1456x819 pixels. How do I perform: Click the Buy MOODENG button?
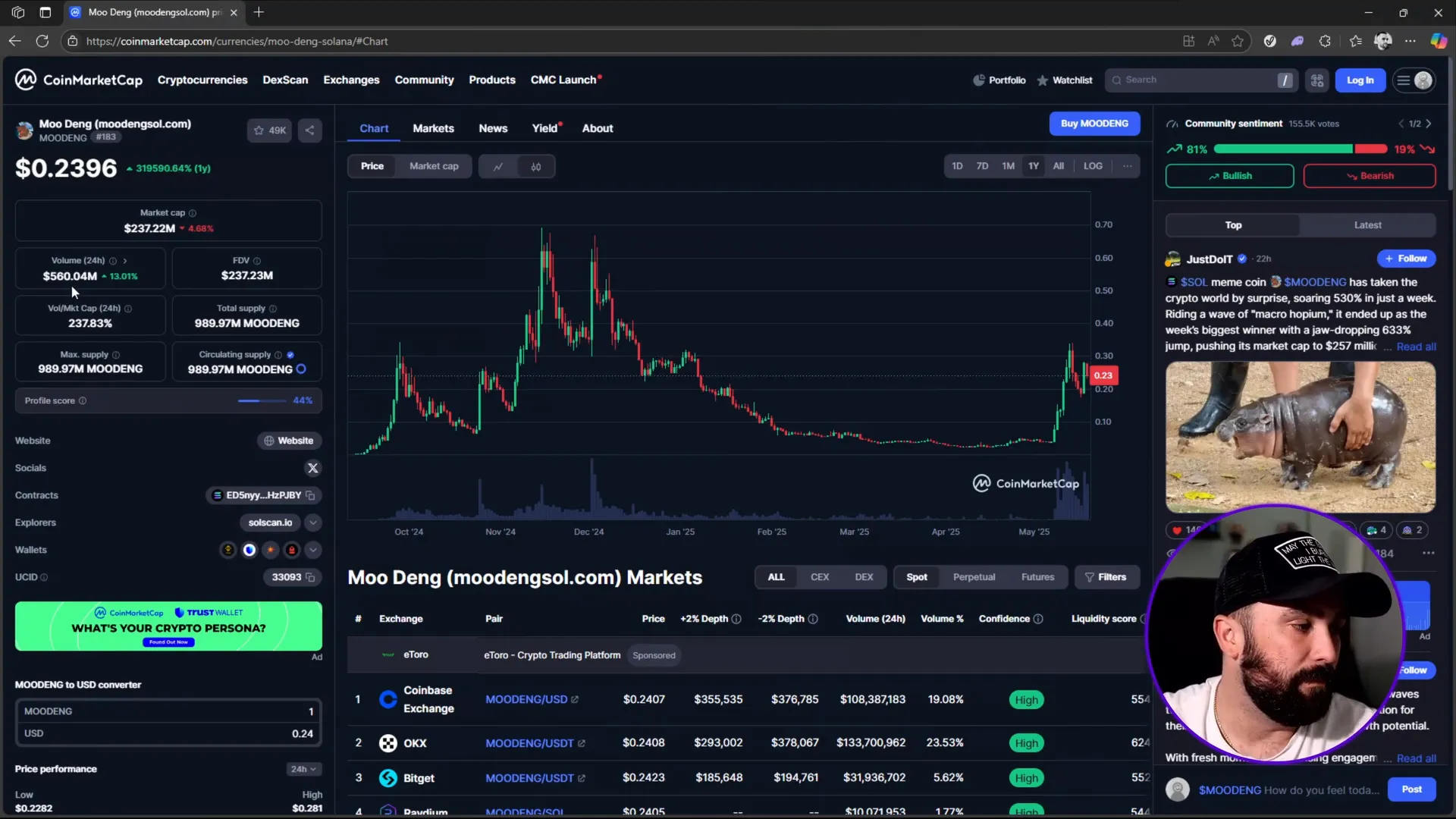click(x=1094, y=124)
